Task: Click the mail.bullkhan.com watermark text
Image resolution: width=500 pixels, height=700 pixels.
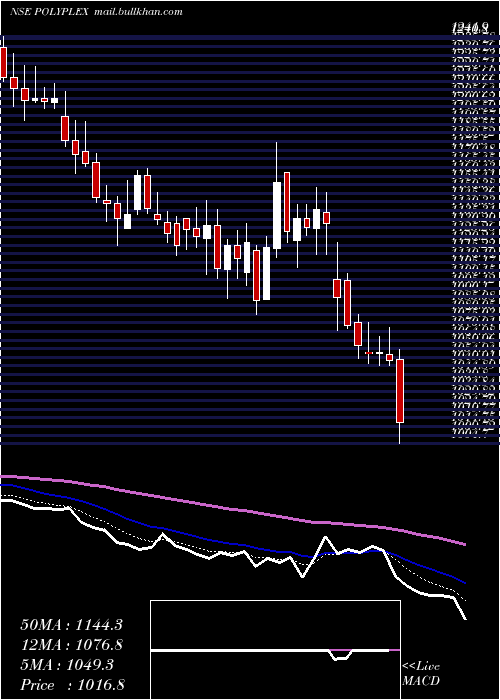Action: (x=139, y=12)
